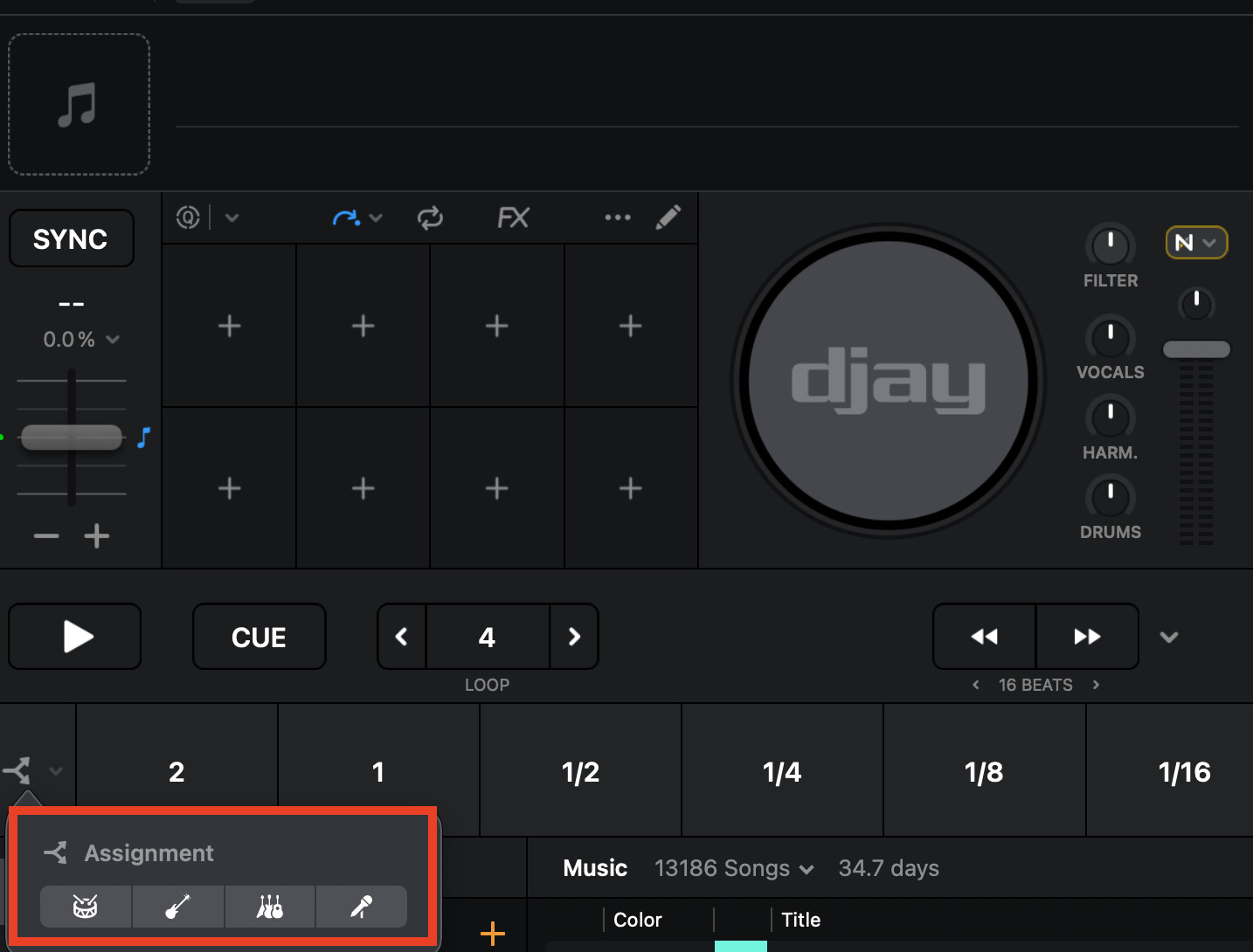Open the FX panel
The image size is (1253, 952).
513,217
